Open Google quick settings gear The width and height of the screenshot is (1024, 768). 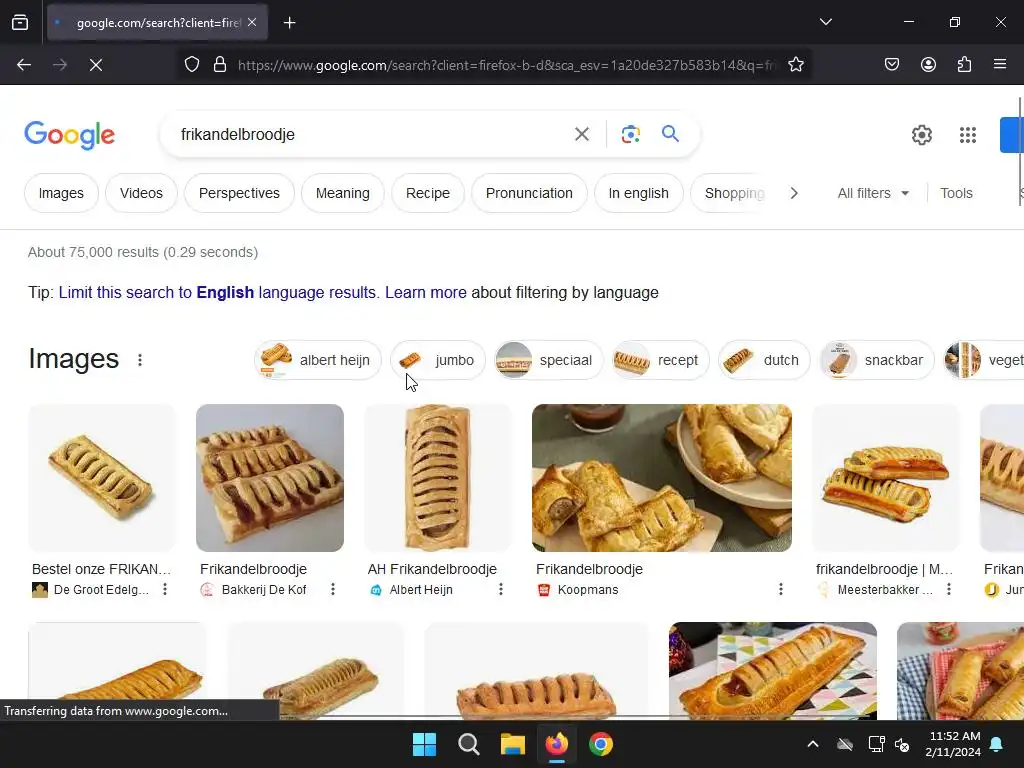(921, 135)
